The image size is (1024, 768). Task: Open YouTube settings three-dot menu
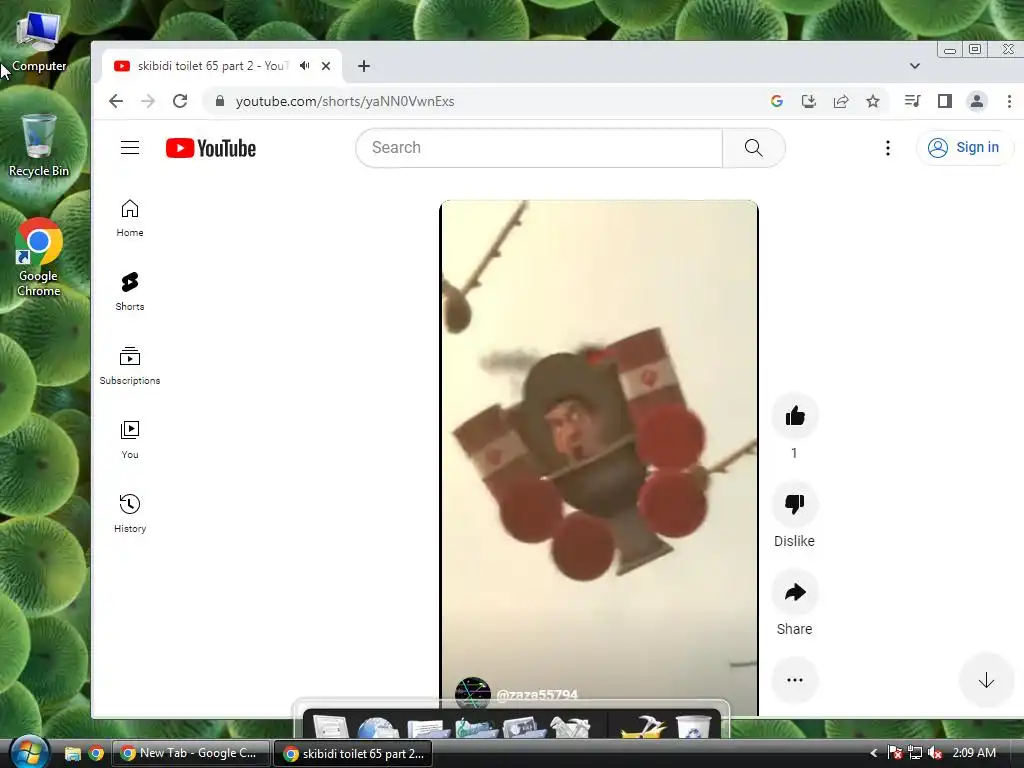(x=887, y=148)
